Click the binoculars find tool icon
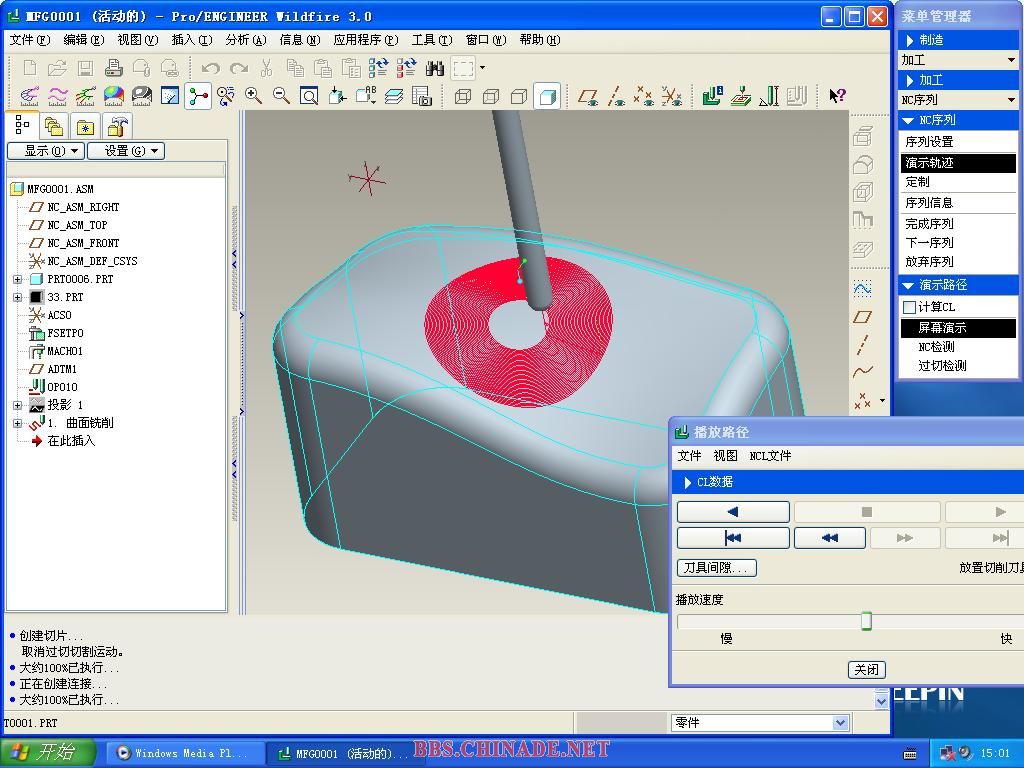The image size is (1024, 768). [x=434, y=68]
